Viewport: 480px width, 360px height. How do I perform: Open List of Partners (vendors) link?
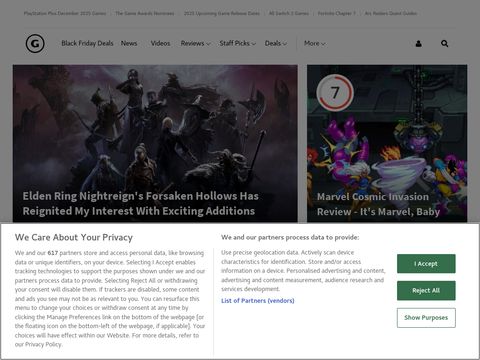coord(258,301)
